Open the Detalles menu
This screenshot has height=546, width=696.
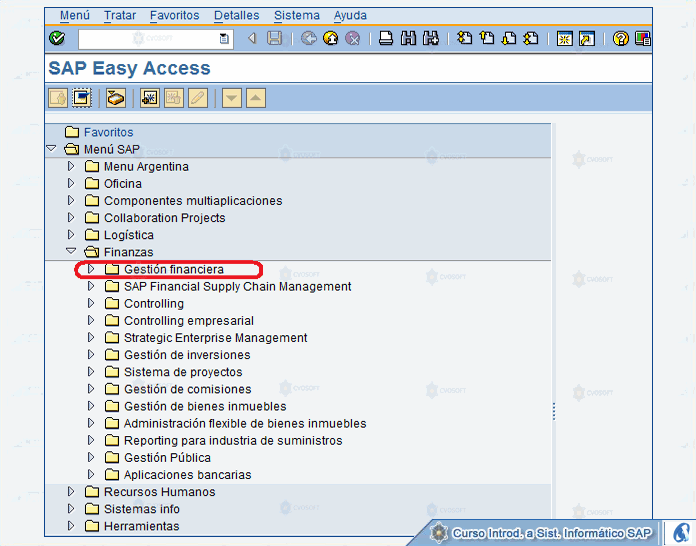[x=237, y=16]
